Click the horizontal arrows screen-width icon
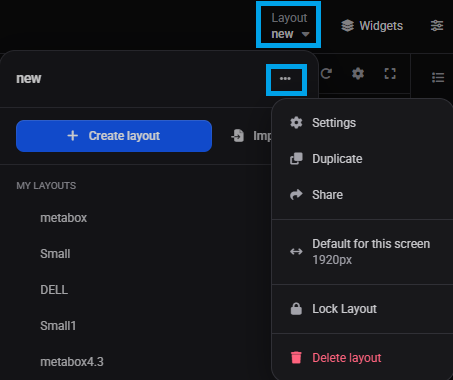 [x=296, y=252]
